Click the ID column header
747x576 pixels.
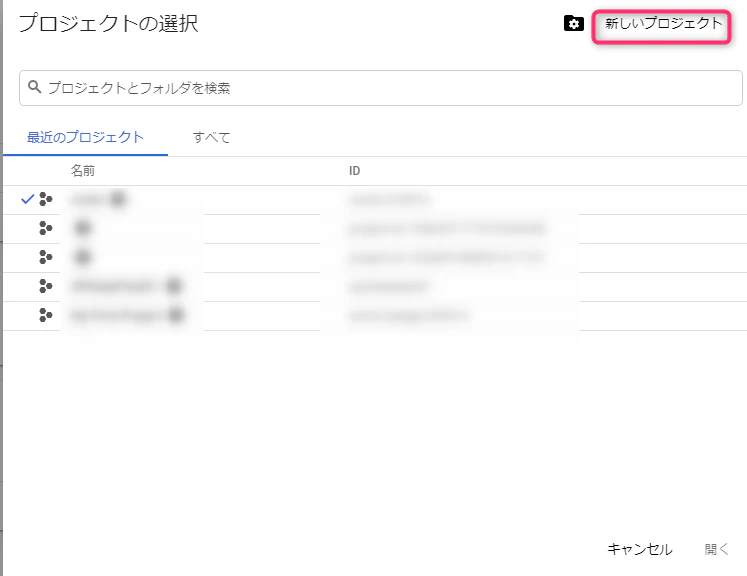click(x=354, y=171)
